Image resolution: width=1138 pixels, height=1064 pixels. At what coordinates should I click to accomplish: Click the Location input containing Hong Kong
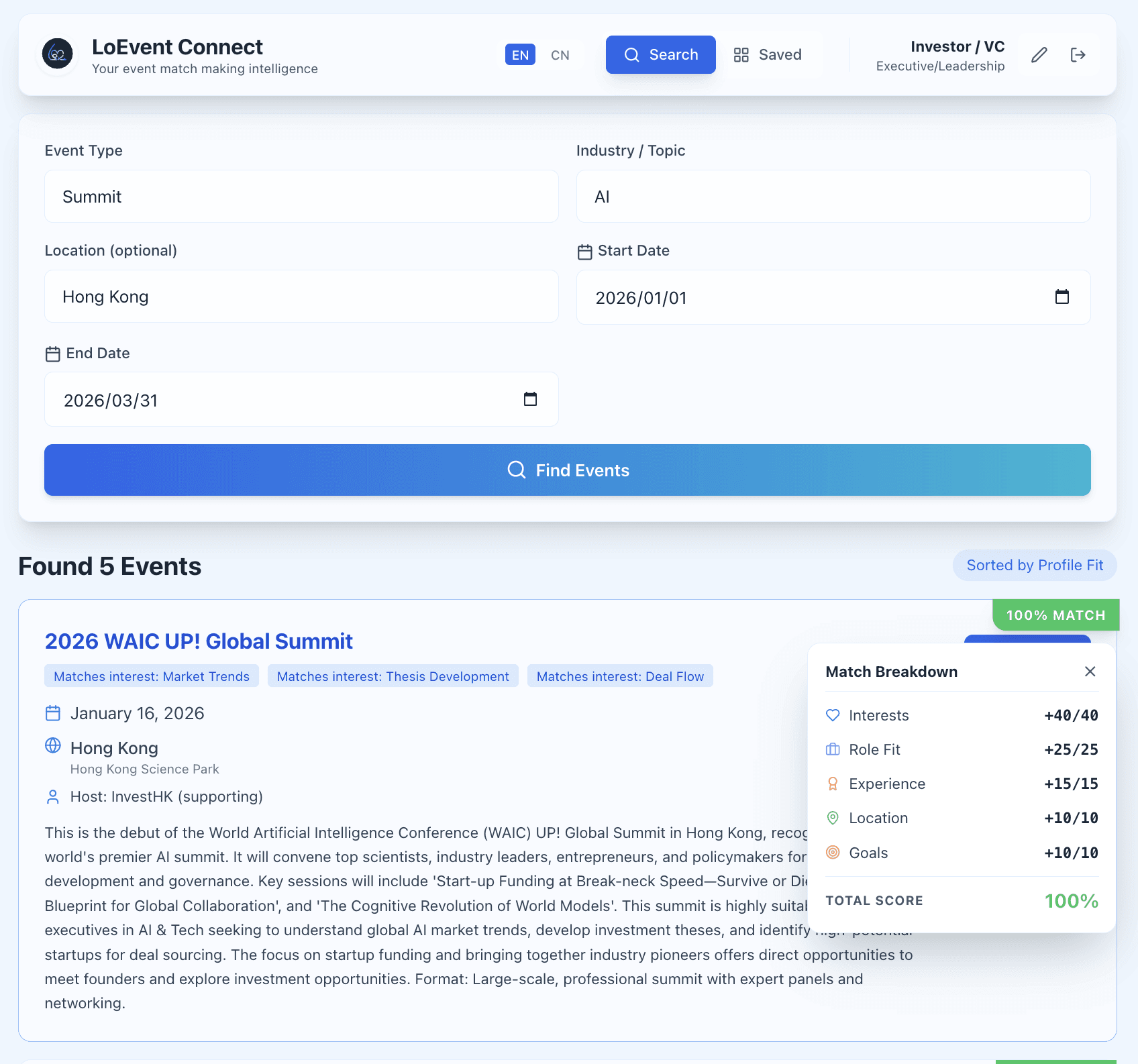click(301, 296)
